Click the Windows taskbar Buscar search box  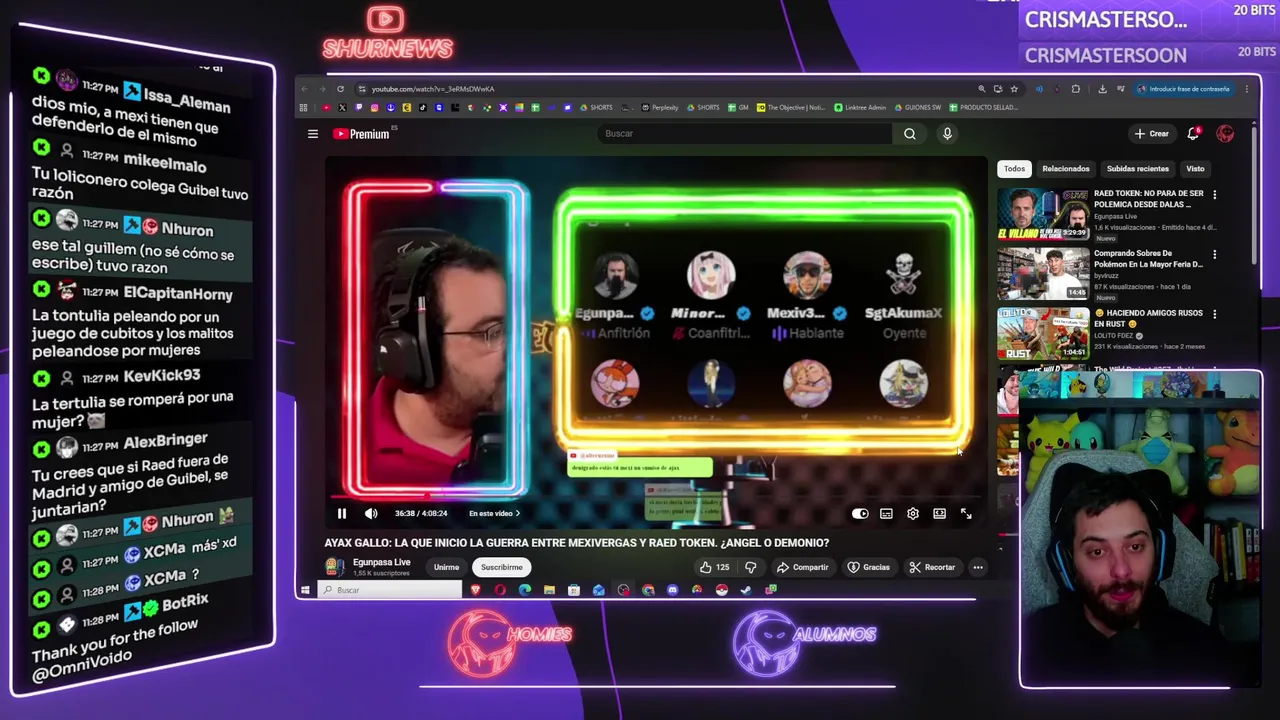(391, 590)
